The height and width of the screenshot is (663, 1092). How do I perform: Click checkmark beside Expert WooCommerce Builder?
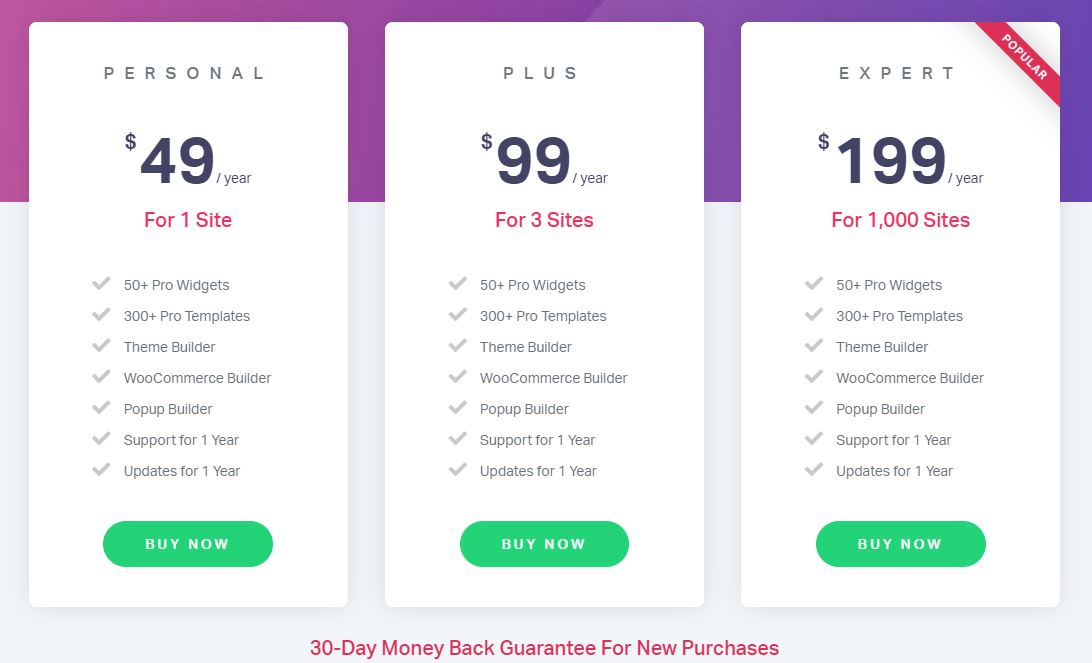[814, 377]
